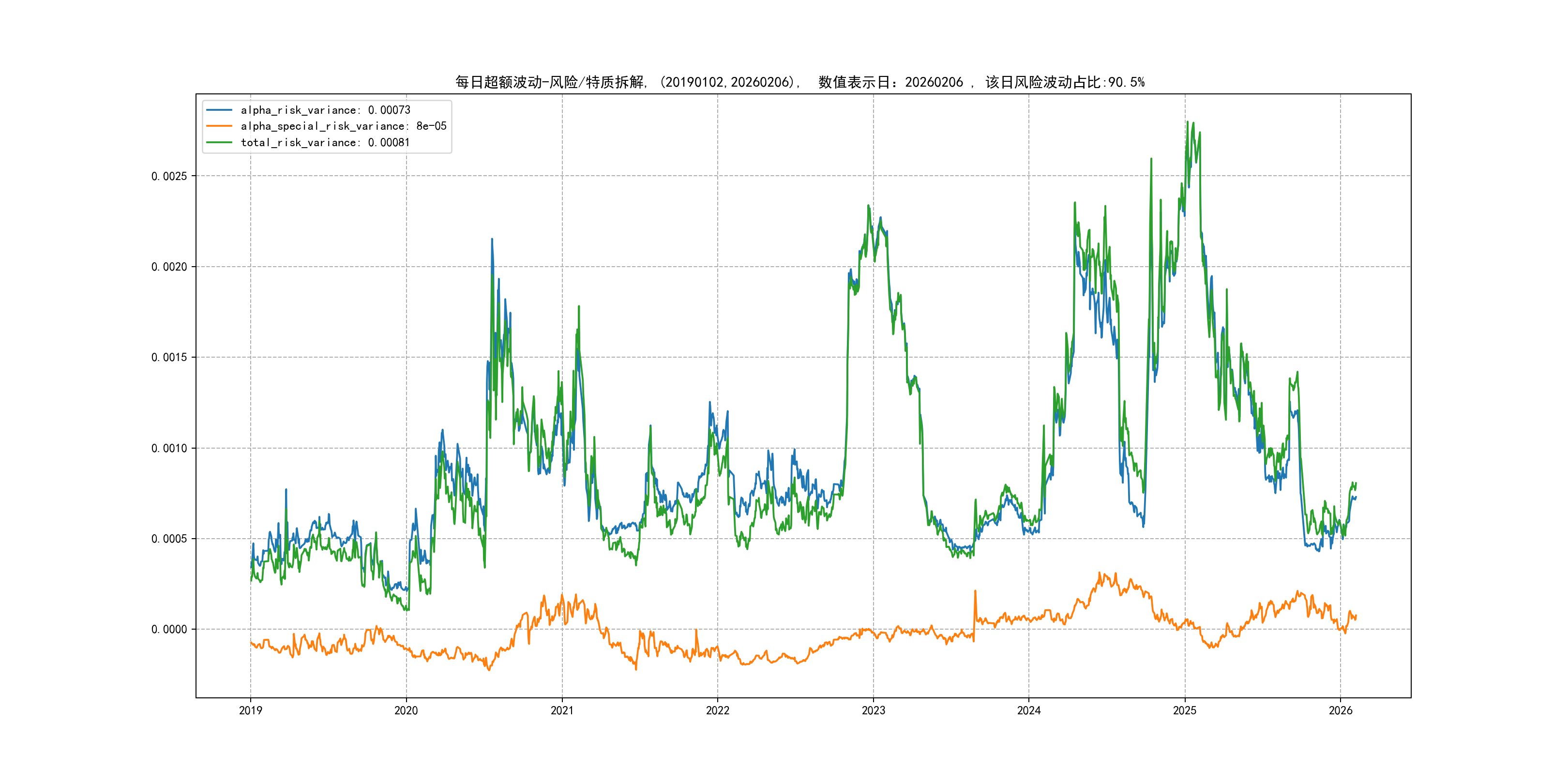Click the 2019 x-axis tick label
Screen dimensions: 1568x784
click(250, 710)
